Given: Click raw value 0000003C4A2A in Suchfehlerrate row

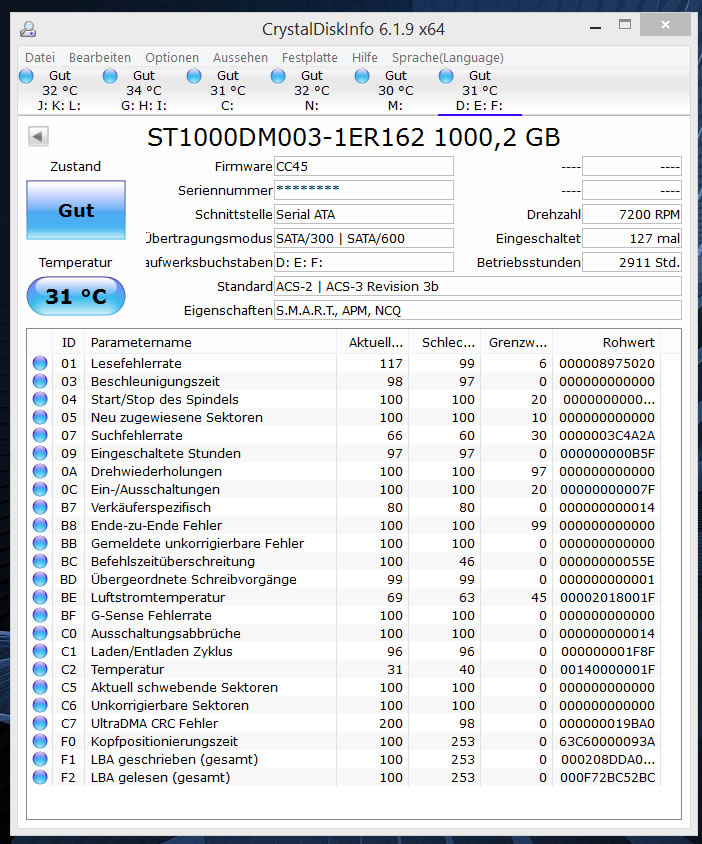Looking at the screenshot, I should coord(607,435).
